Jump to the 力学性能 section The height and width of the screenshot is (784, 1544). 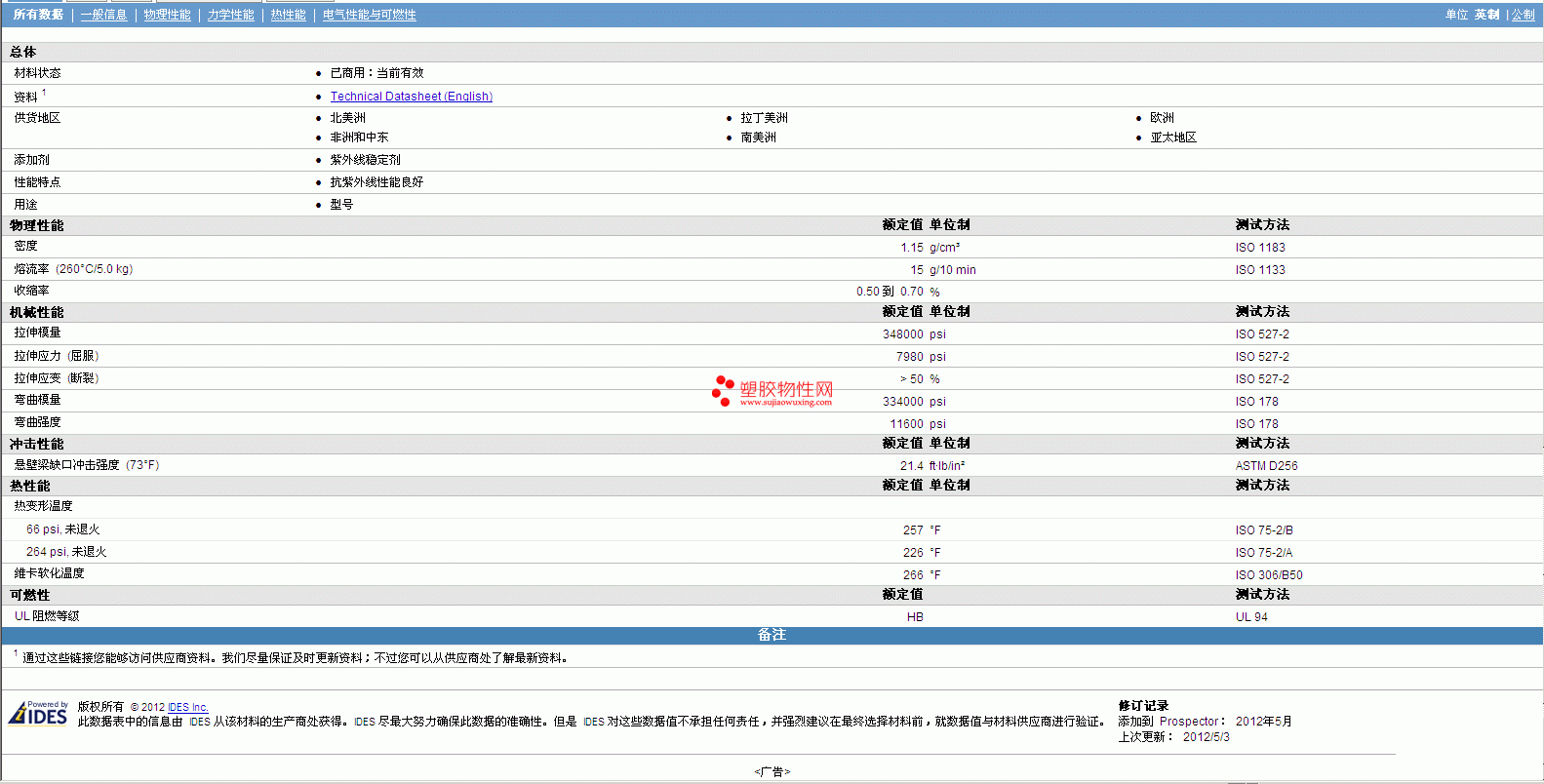coord(230,15)
